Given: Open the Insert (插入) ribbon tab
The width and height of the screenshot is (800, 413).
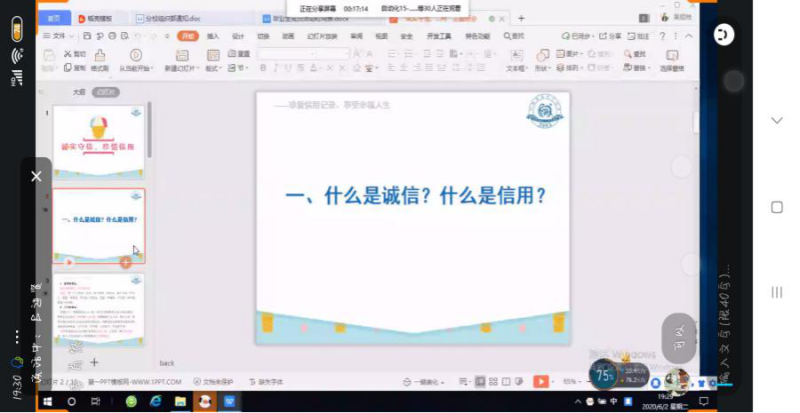Looking at the screenshot, I should click(x=213, y=35).
